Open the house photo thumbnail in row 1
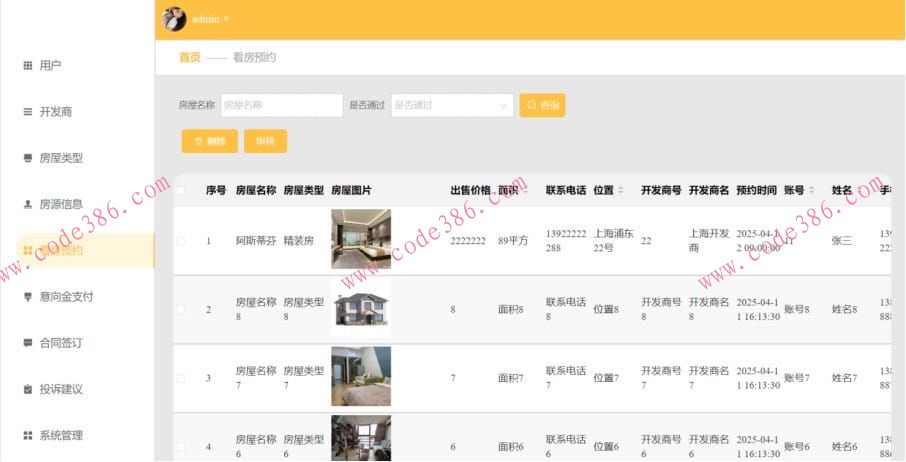The image size is (906, 462). (x=361, y=239)
